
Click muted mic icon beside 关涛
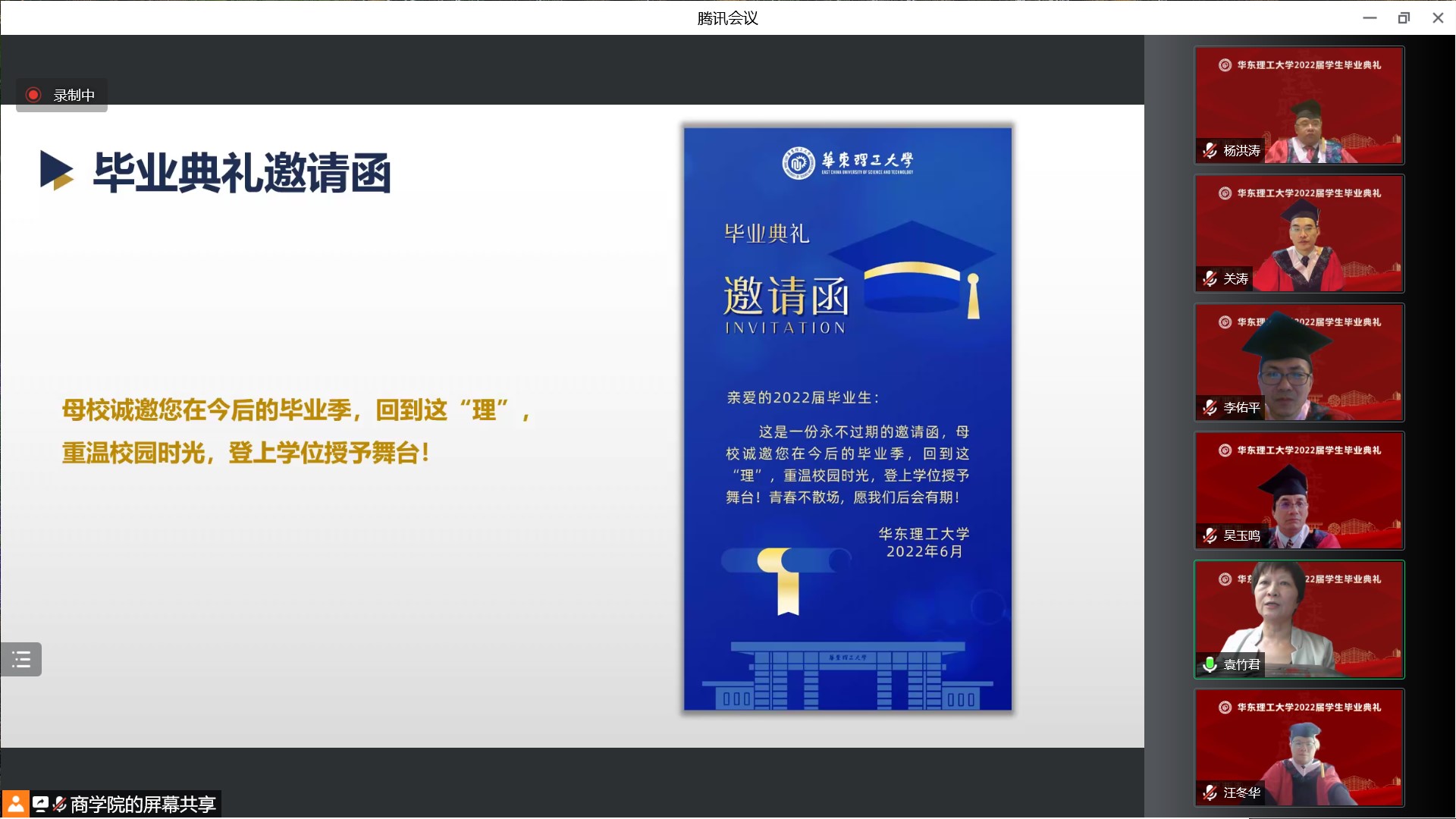click(x=1210, y=279)
